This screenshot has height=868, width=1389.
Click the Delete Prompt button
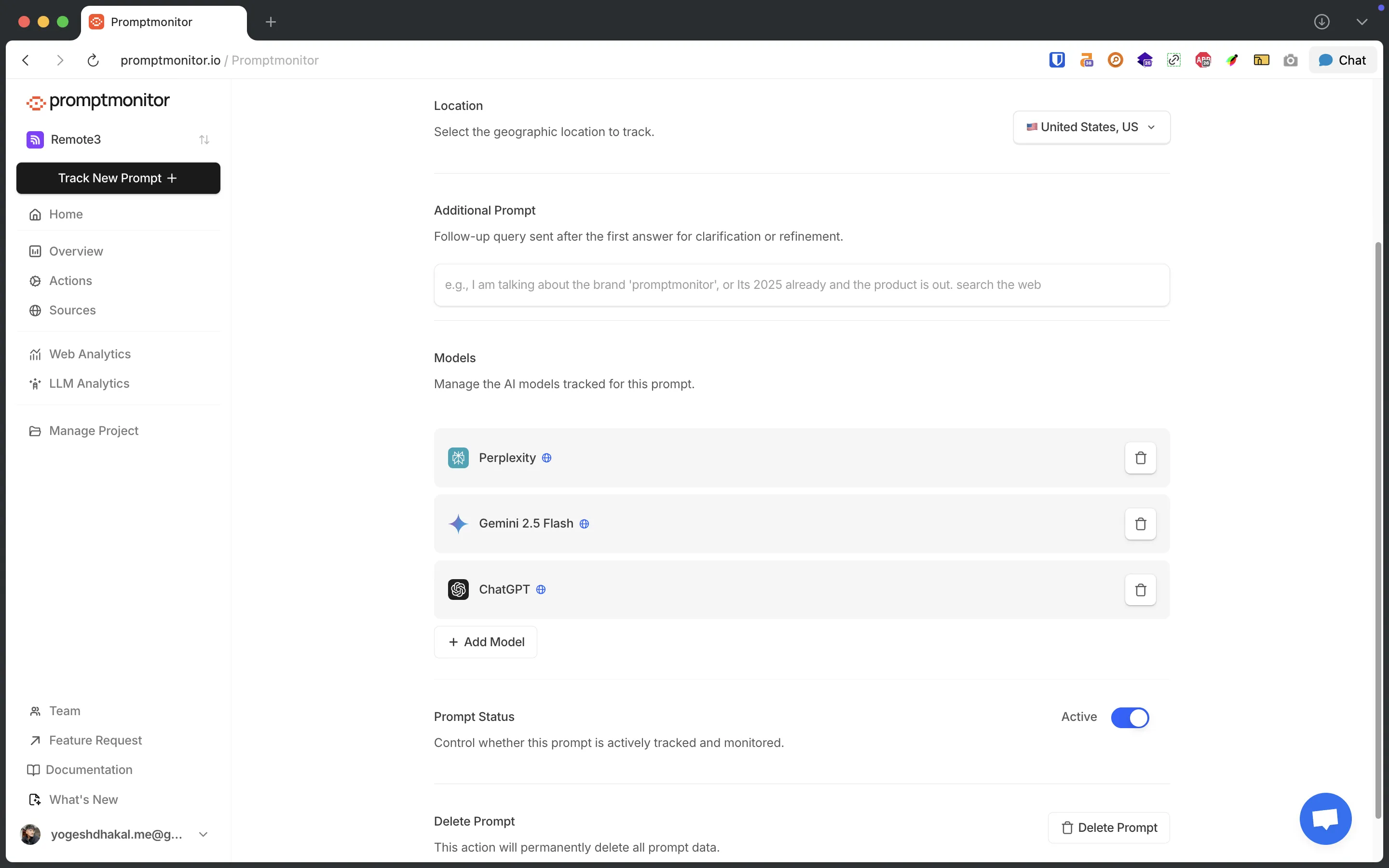coord(1108,827)
